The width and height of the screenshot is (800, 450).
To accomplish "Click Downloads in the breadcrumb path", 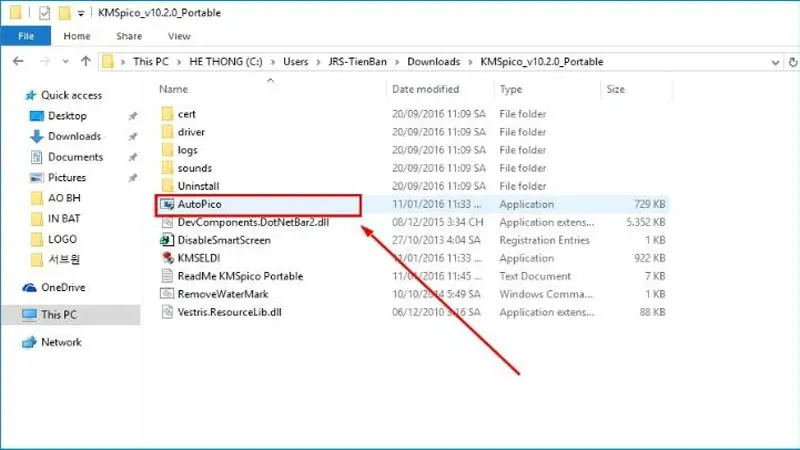I will point(433,62).
